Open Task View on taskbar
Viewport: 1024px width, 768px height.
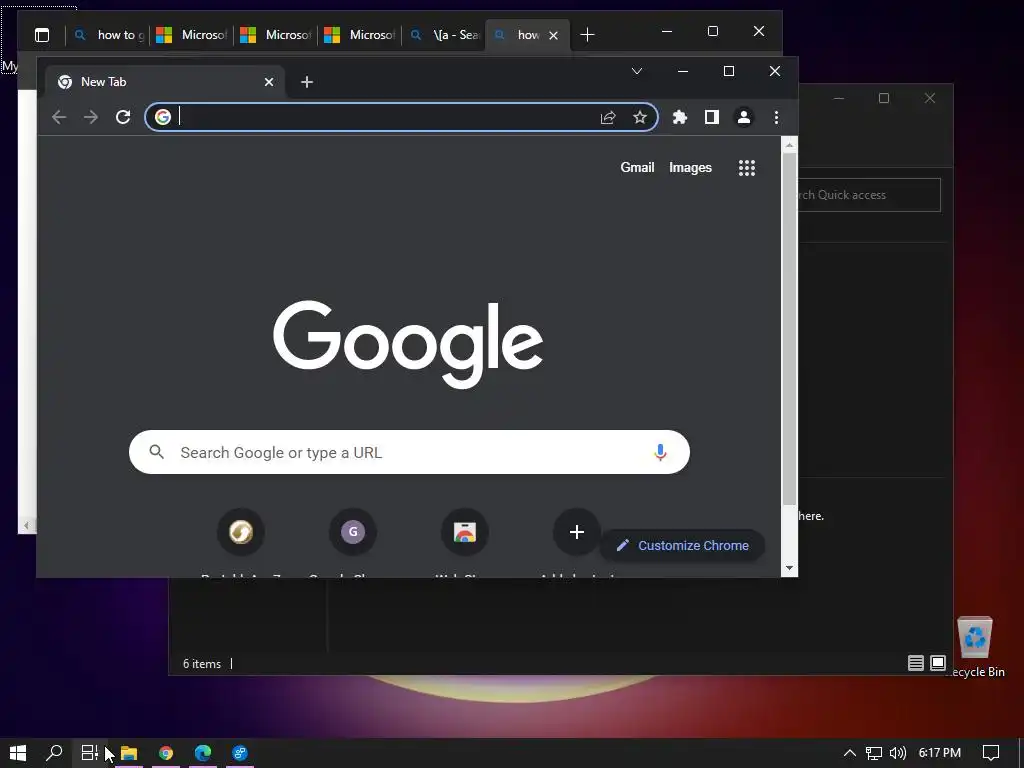89,753
